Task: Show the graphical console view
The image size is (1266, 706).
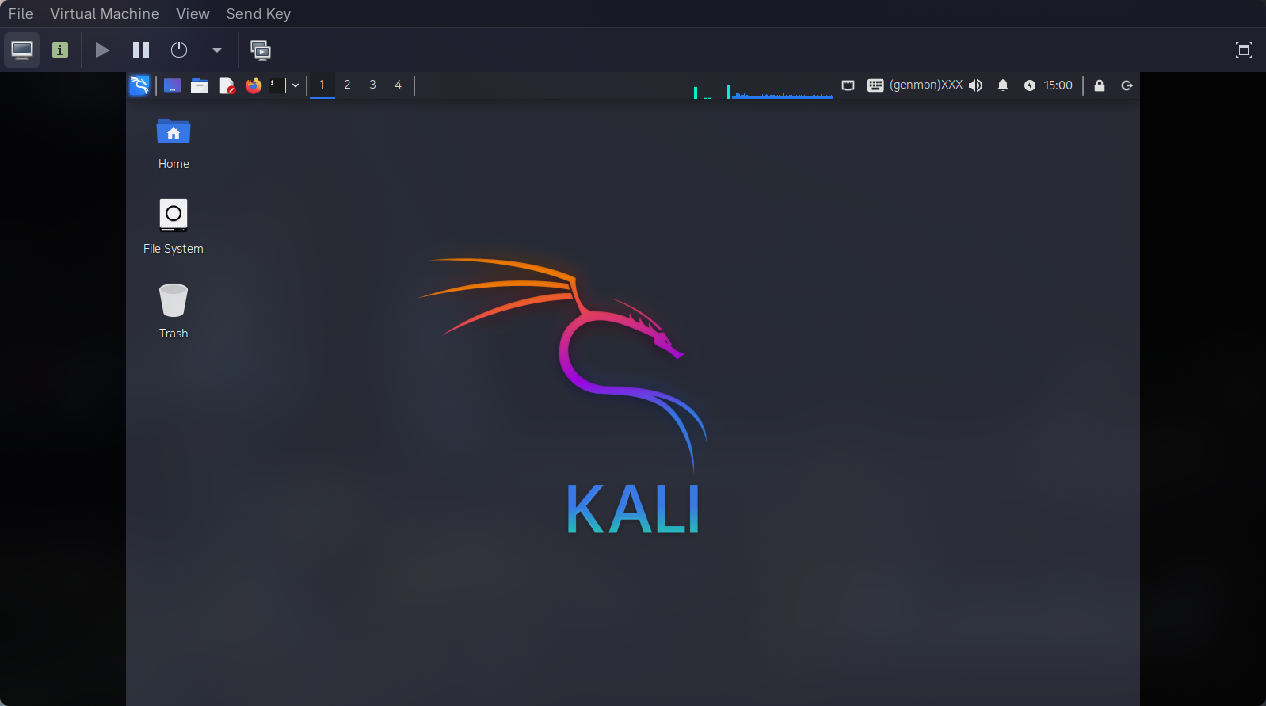Action: coord(22,49)
